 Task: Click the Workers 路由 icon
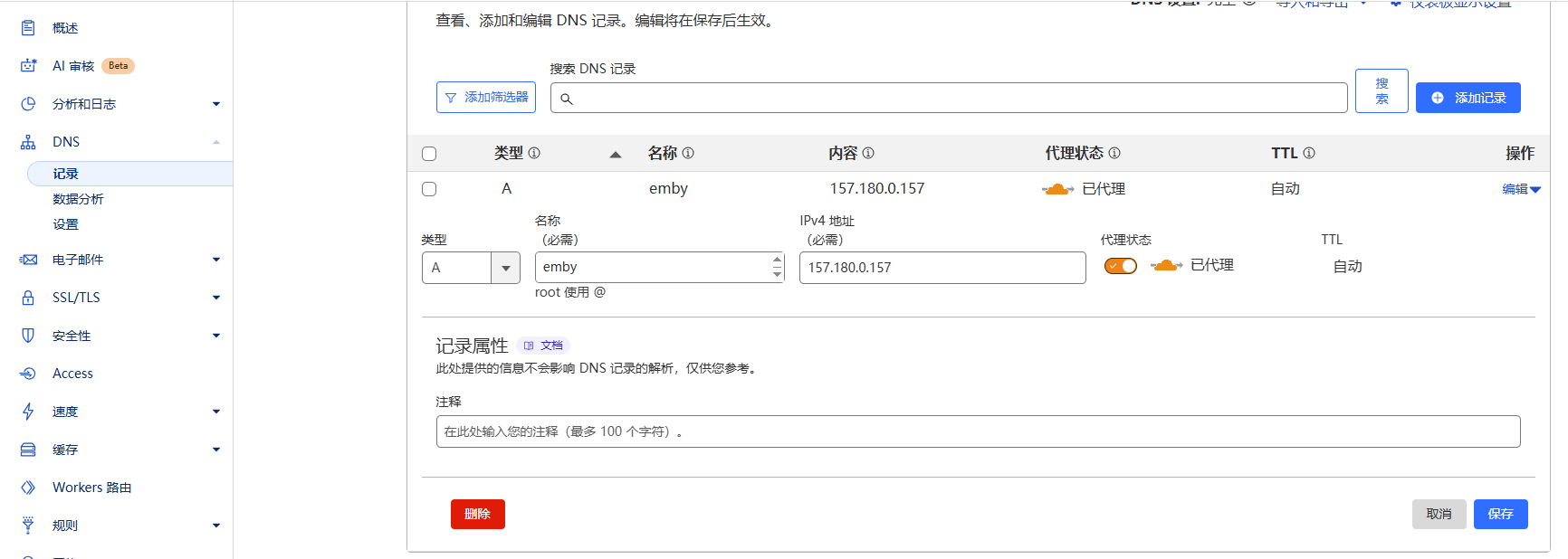28,488
